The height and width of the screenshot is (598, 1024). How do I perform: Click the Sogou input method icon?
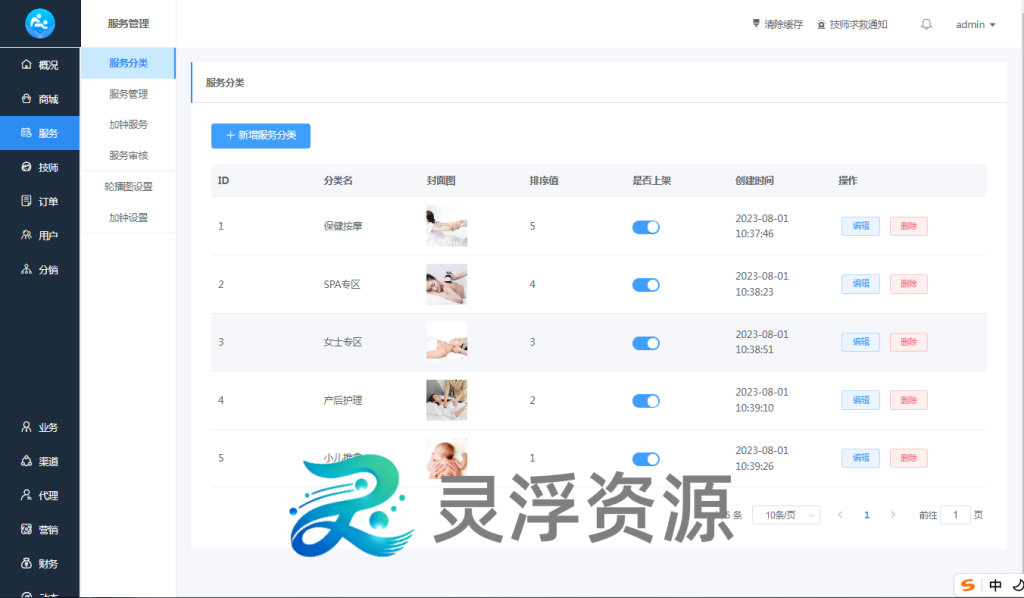968,585
